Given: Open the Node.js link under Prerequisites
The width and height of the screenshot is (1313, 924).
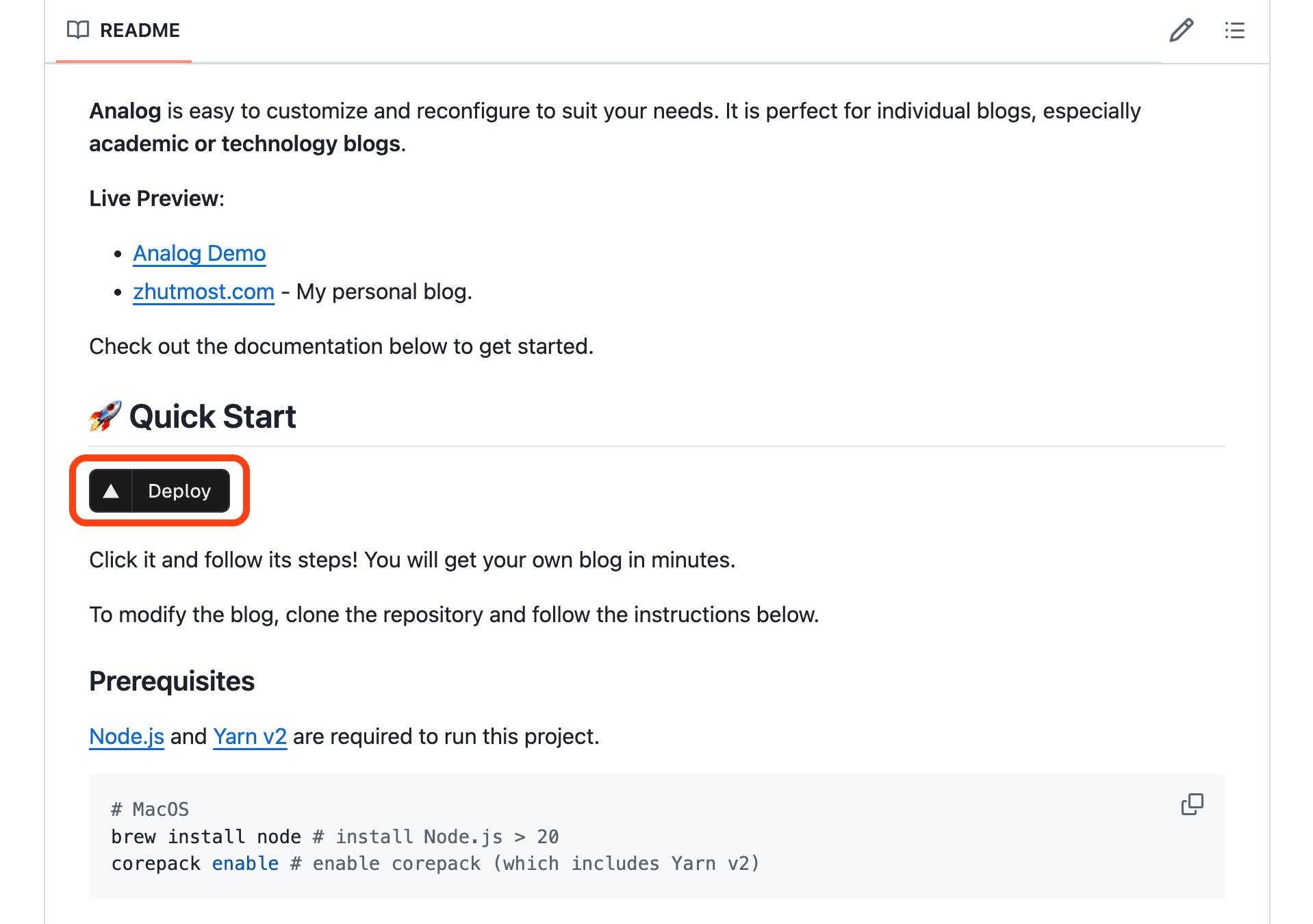Looking at the screenshot, I should (126, 736).
